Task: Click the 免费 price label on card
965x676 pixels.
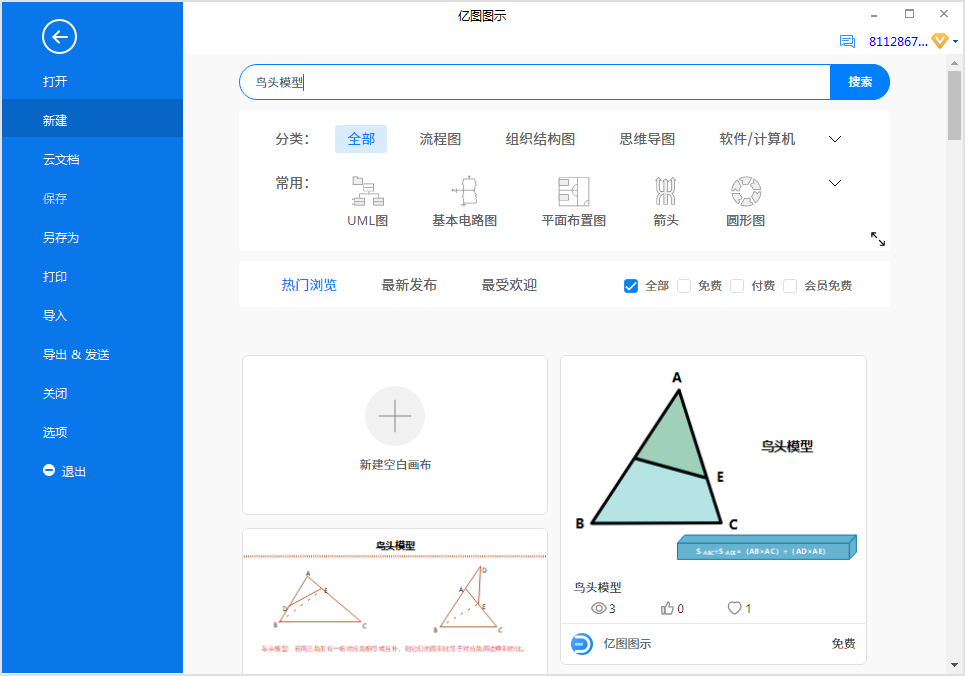Action: click(x=843, y=643)
